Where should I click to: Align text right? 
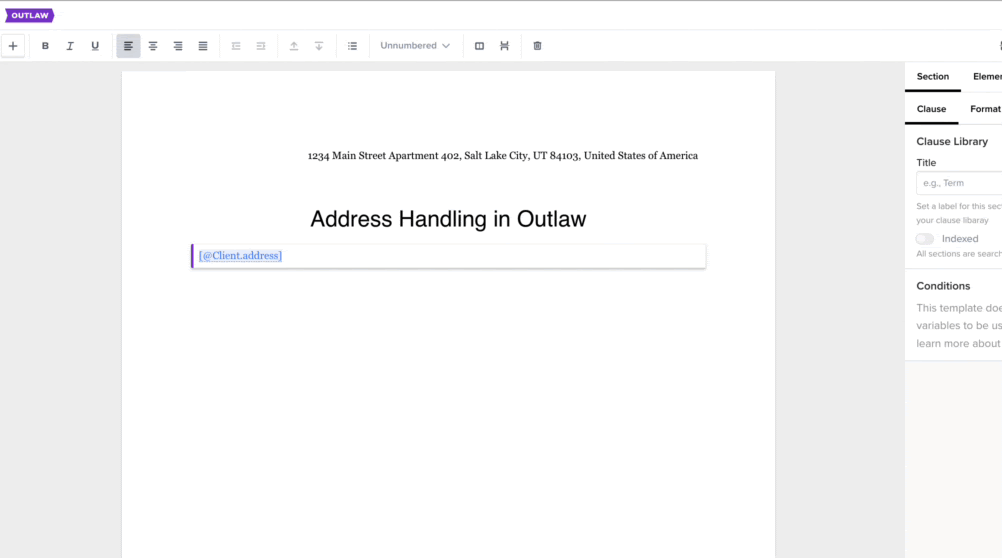[178, 46]
